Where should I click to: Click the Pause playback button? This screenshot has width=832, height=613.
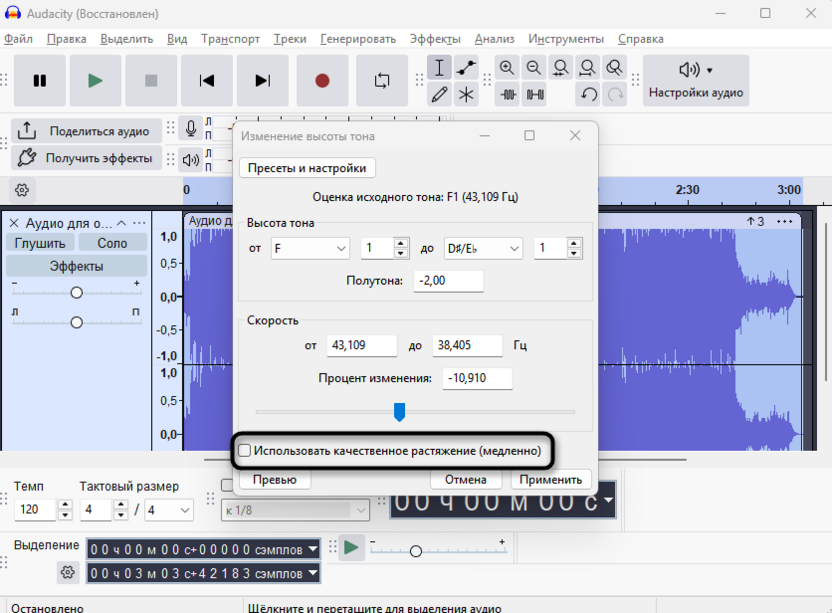click(40, 81)
